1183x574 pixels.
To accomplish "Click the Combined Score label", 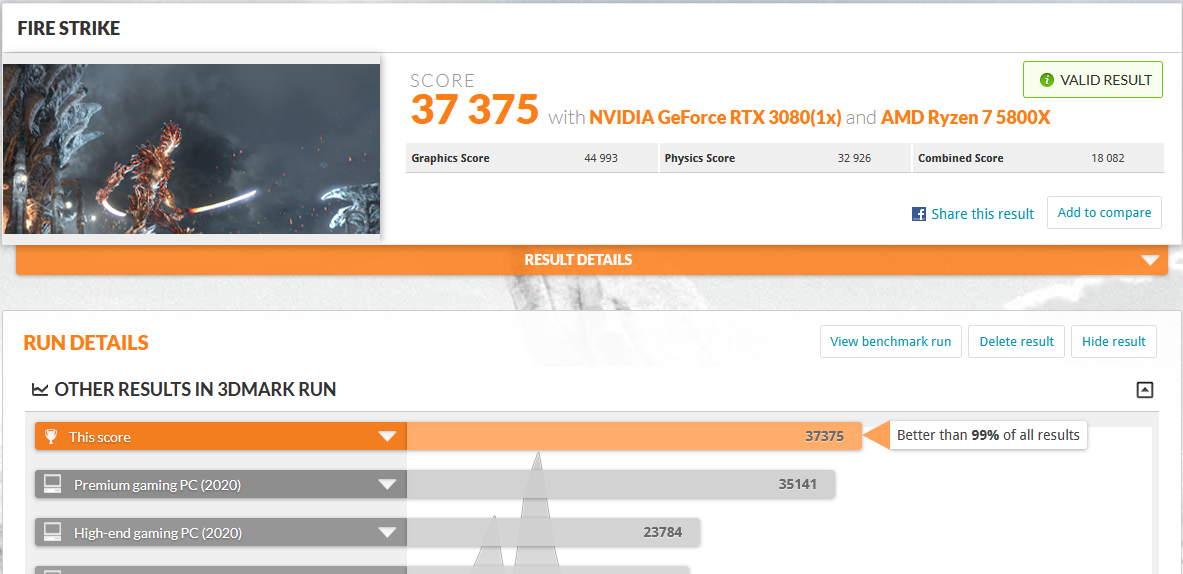I will click(960, 158).
